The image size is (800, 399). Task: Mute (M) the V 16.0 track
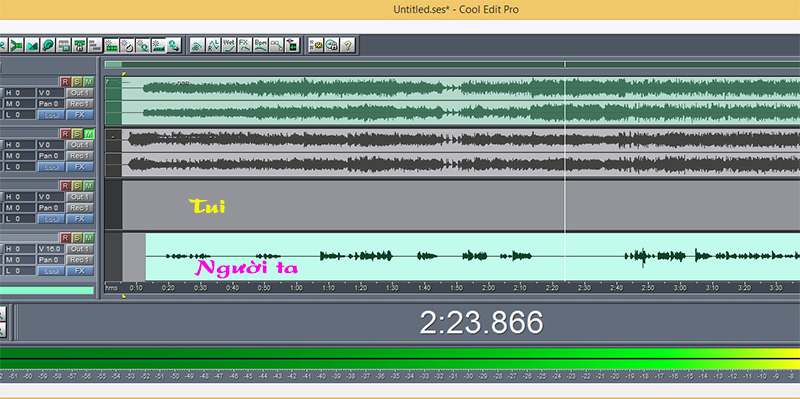89,238
